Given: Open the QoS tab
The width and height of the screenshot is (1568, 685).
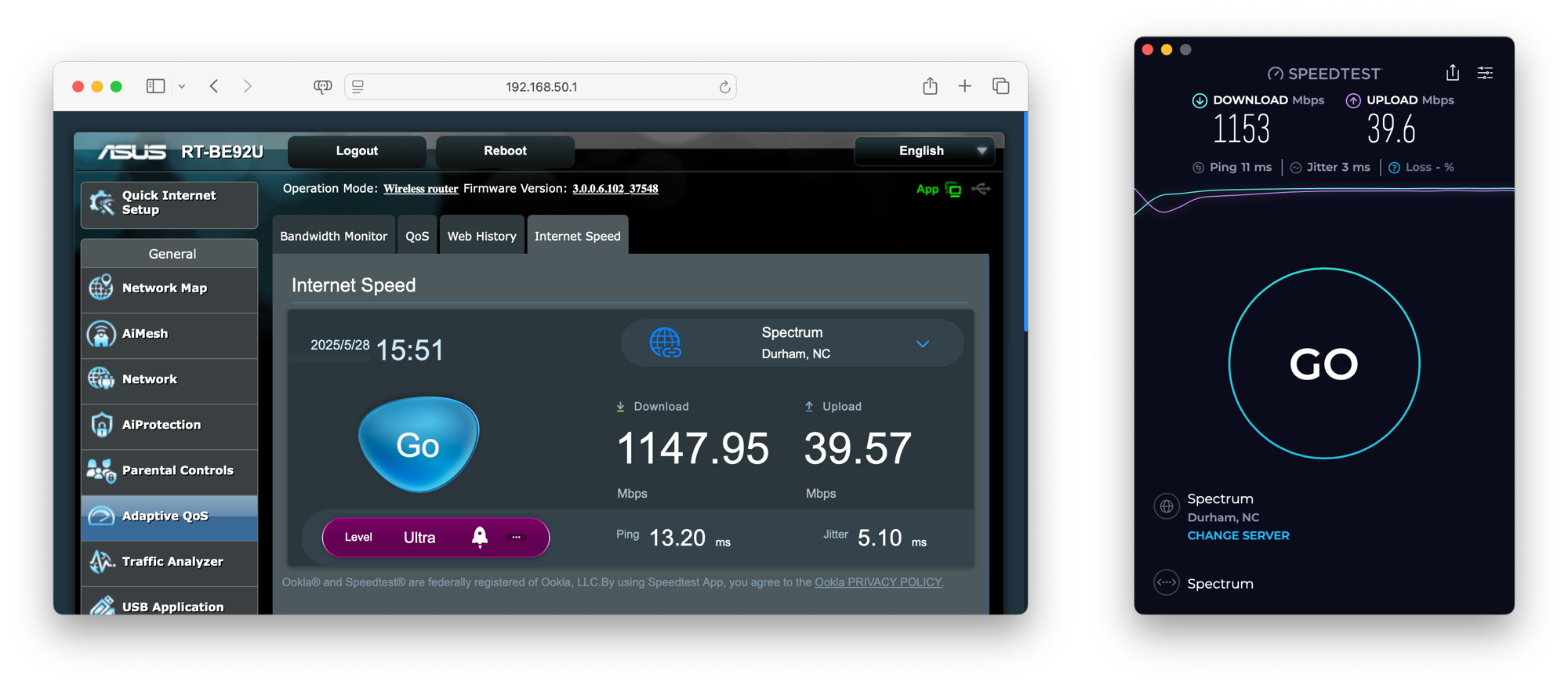Looking at the screenshot, I should (x=417, y=236).
